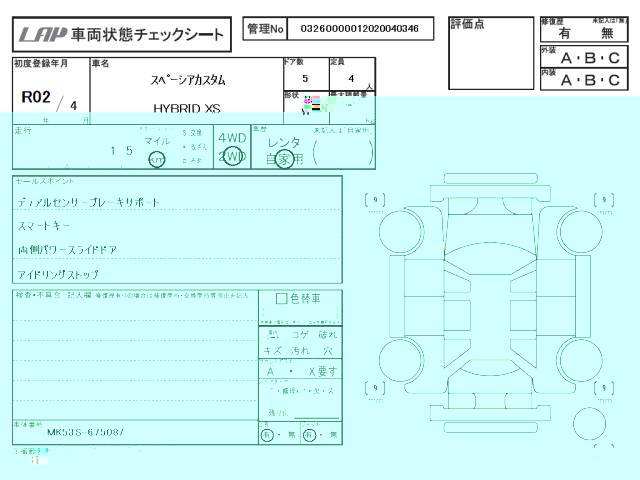Click the first blank line of the 検査・不具合 notes area

[x=136, y=311]
